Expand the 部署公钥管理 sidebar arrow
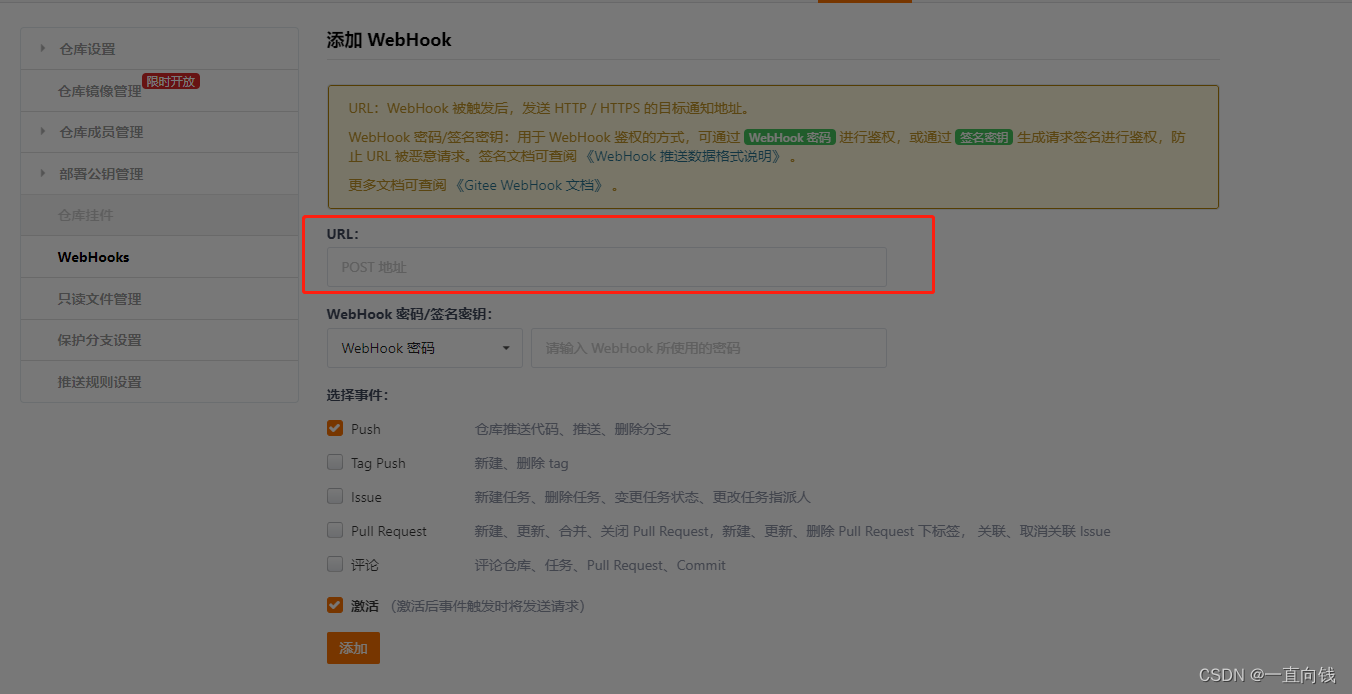The width and height of the screenshot is (1352, 694). [x=42, y=173]
